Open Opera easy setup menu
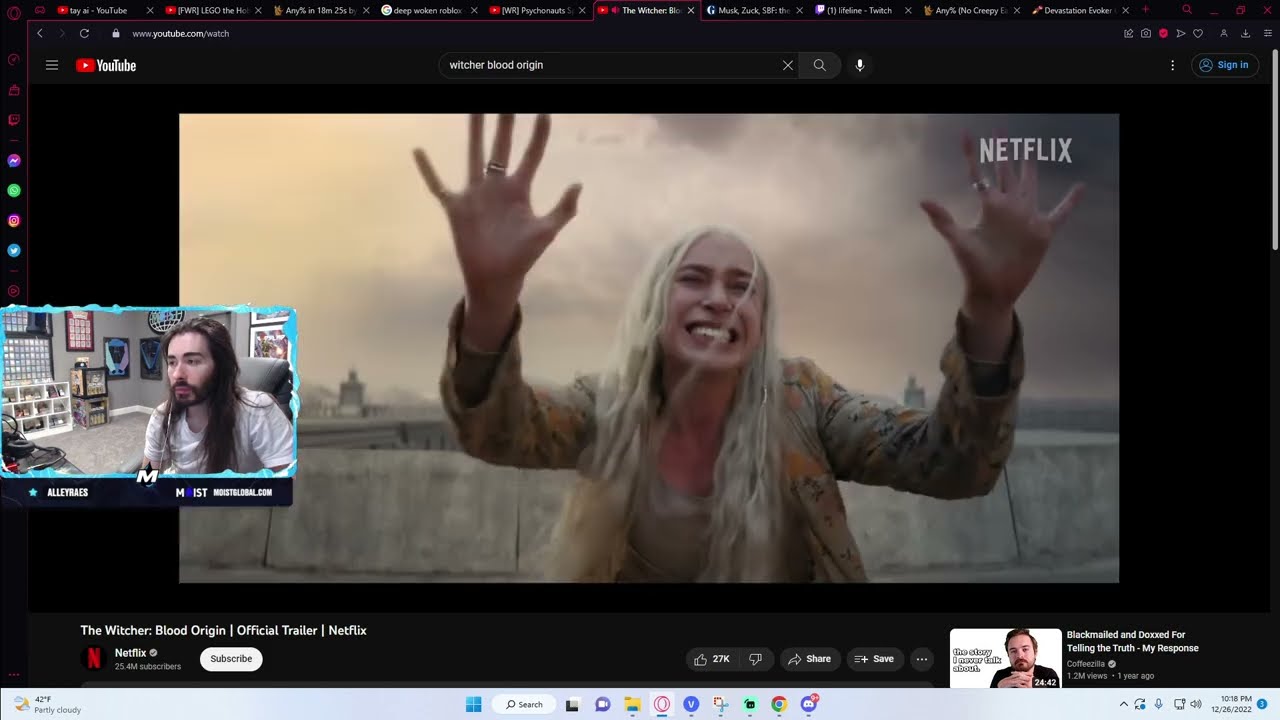This screenshot has width=1280, height=720. click(1267, 33)
